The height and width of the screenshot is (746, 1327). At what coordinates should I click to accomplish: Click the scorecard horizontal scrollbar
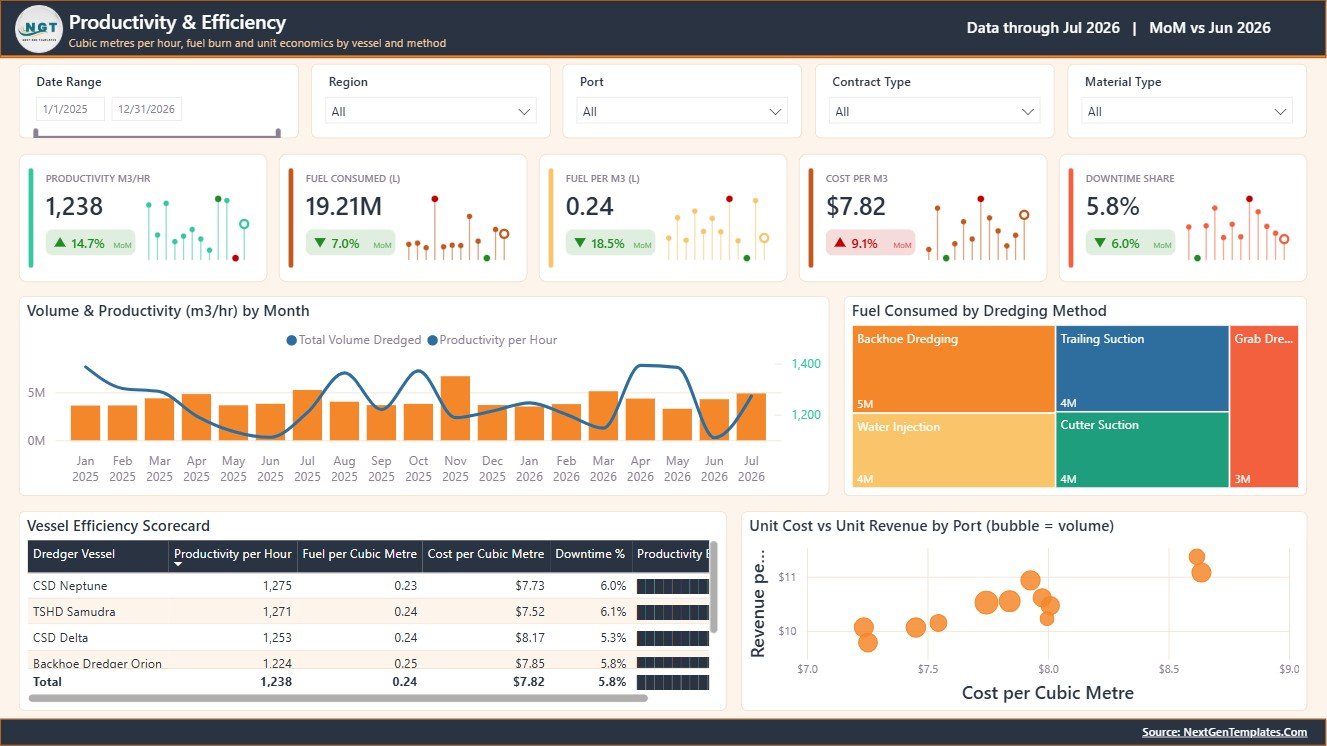click(338, 697)
